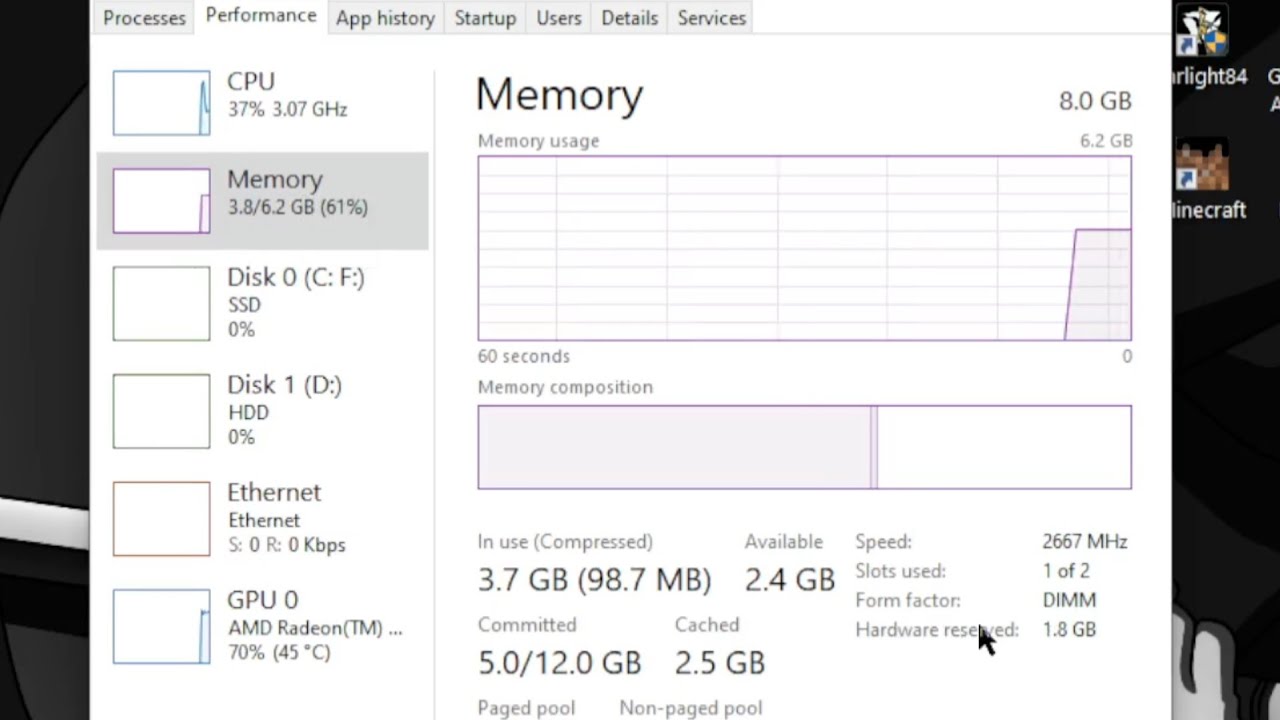
Task: Switch to the Startup tab
Action: tap(485, 18)
